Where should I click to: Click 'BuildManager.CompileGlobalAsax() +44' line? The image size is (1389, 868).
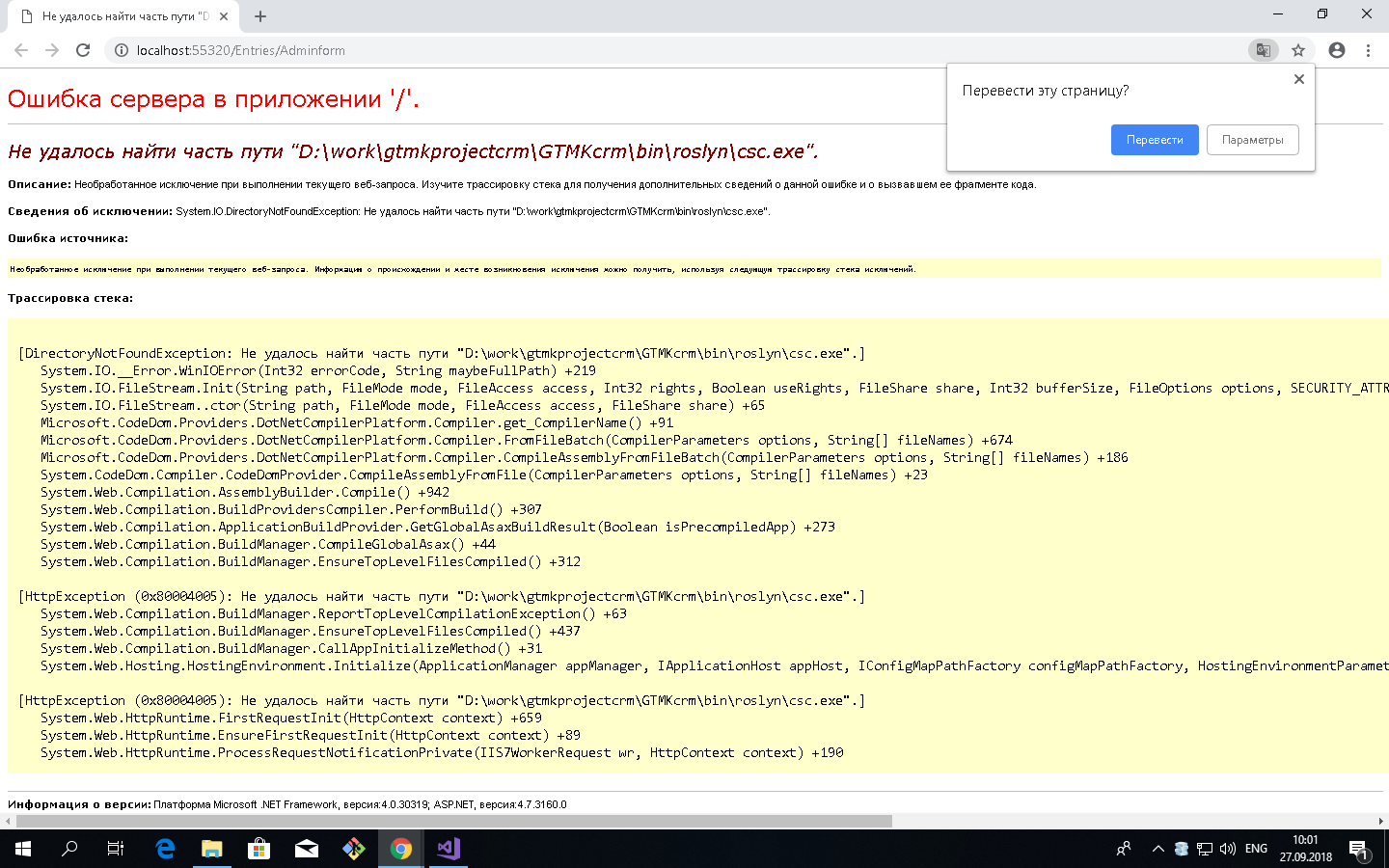268,544
